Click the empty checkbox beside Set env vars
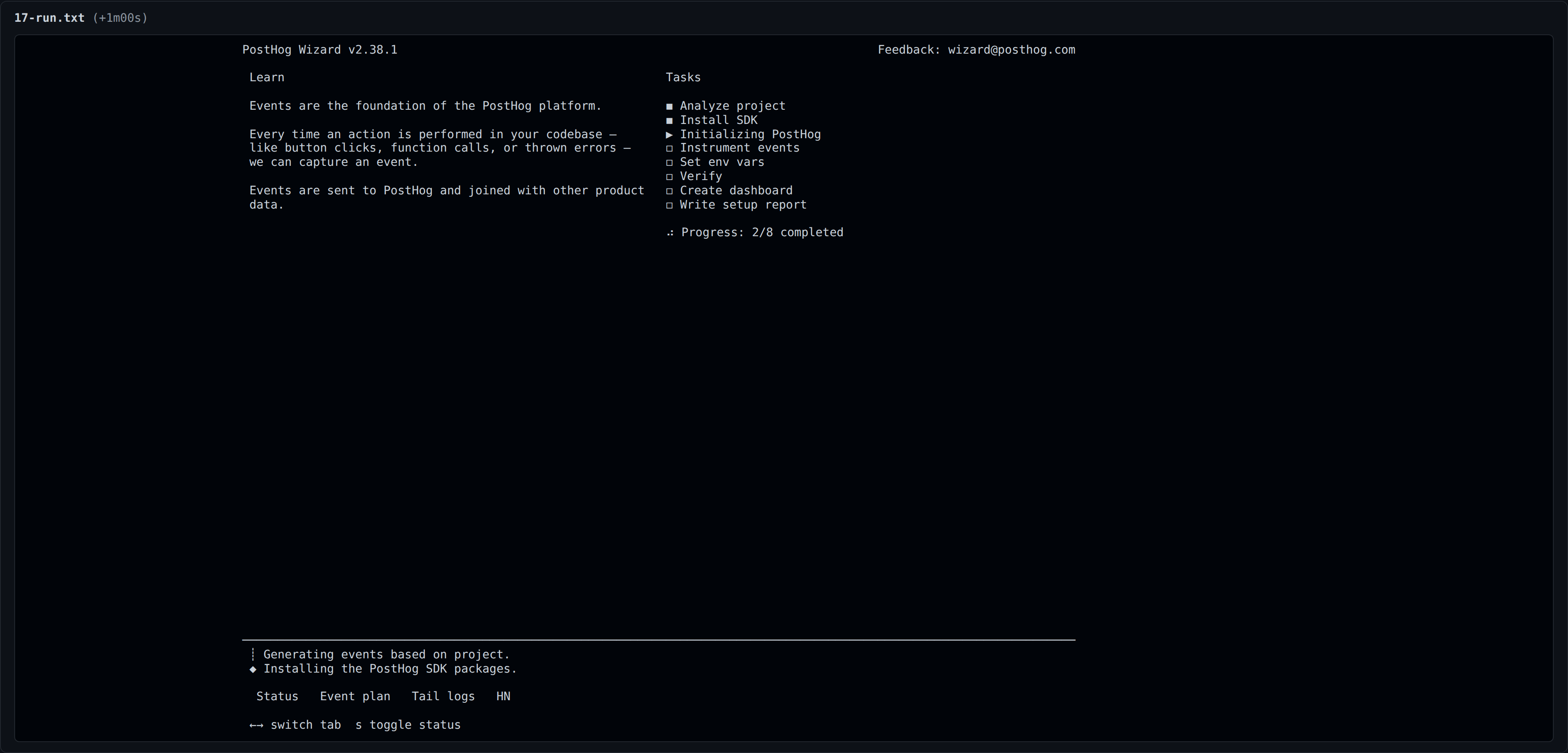1568x753 pixels. (670, 162)
